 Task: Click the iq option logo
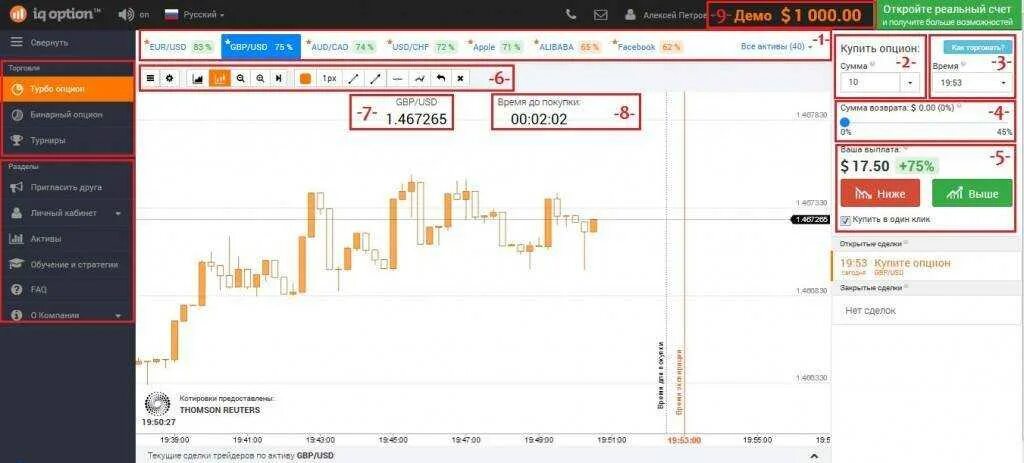coord(56,13)
